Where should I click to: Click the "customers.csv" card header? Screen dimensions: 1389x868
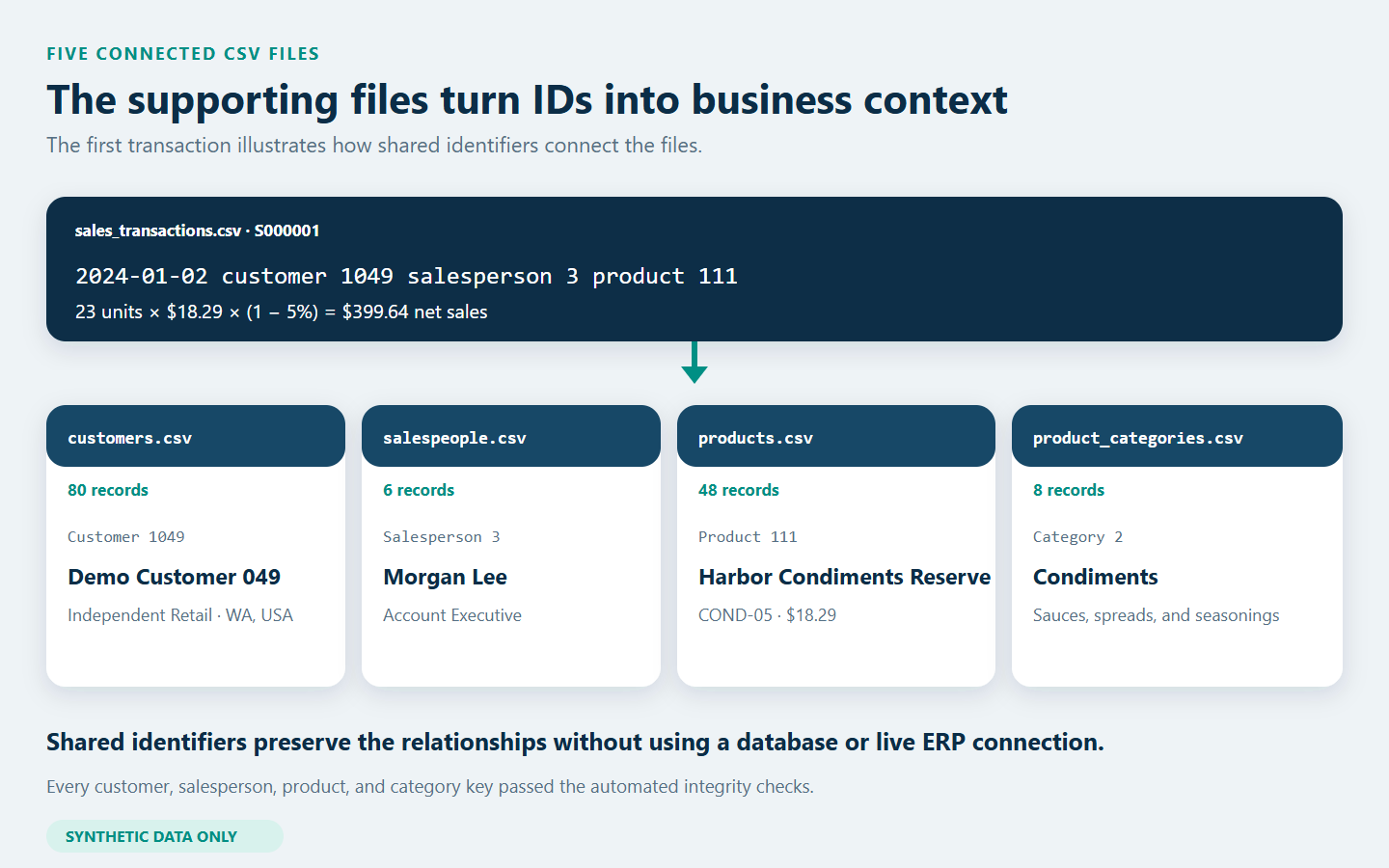(196, 436)
